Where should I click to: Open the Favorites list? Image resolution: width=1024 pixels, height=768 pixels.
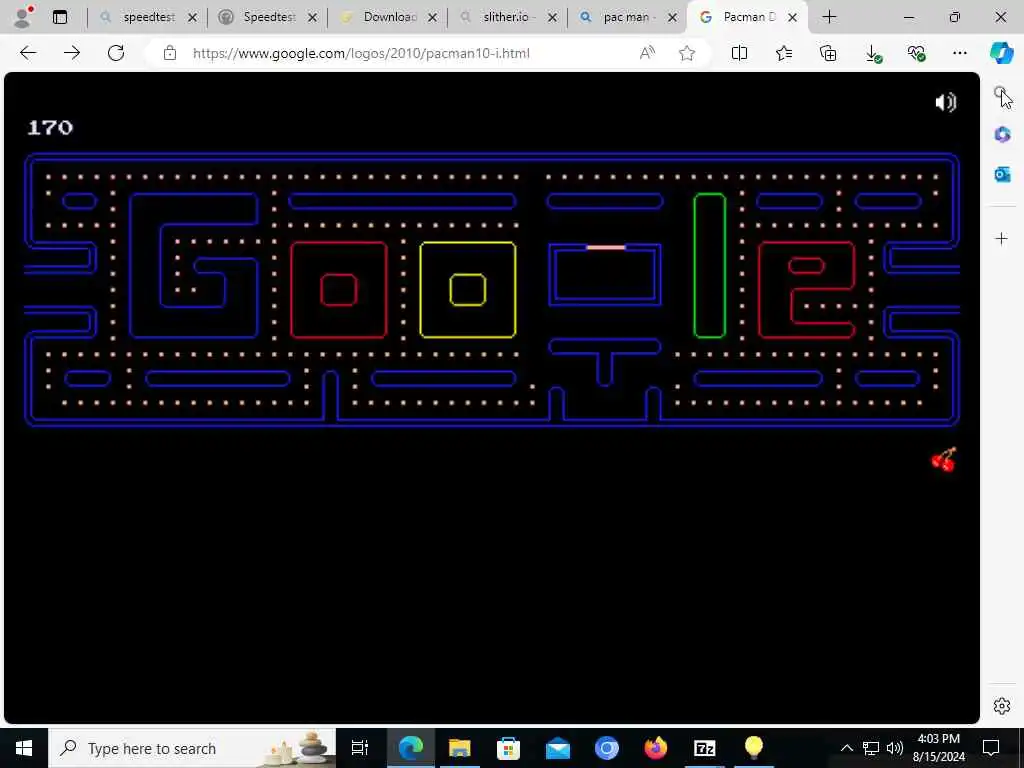(x=784, y=53)
